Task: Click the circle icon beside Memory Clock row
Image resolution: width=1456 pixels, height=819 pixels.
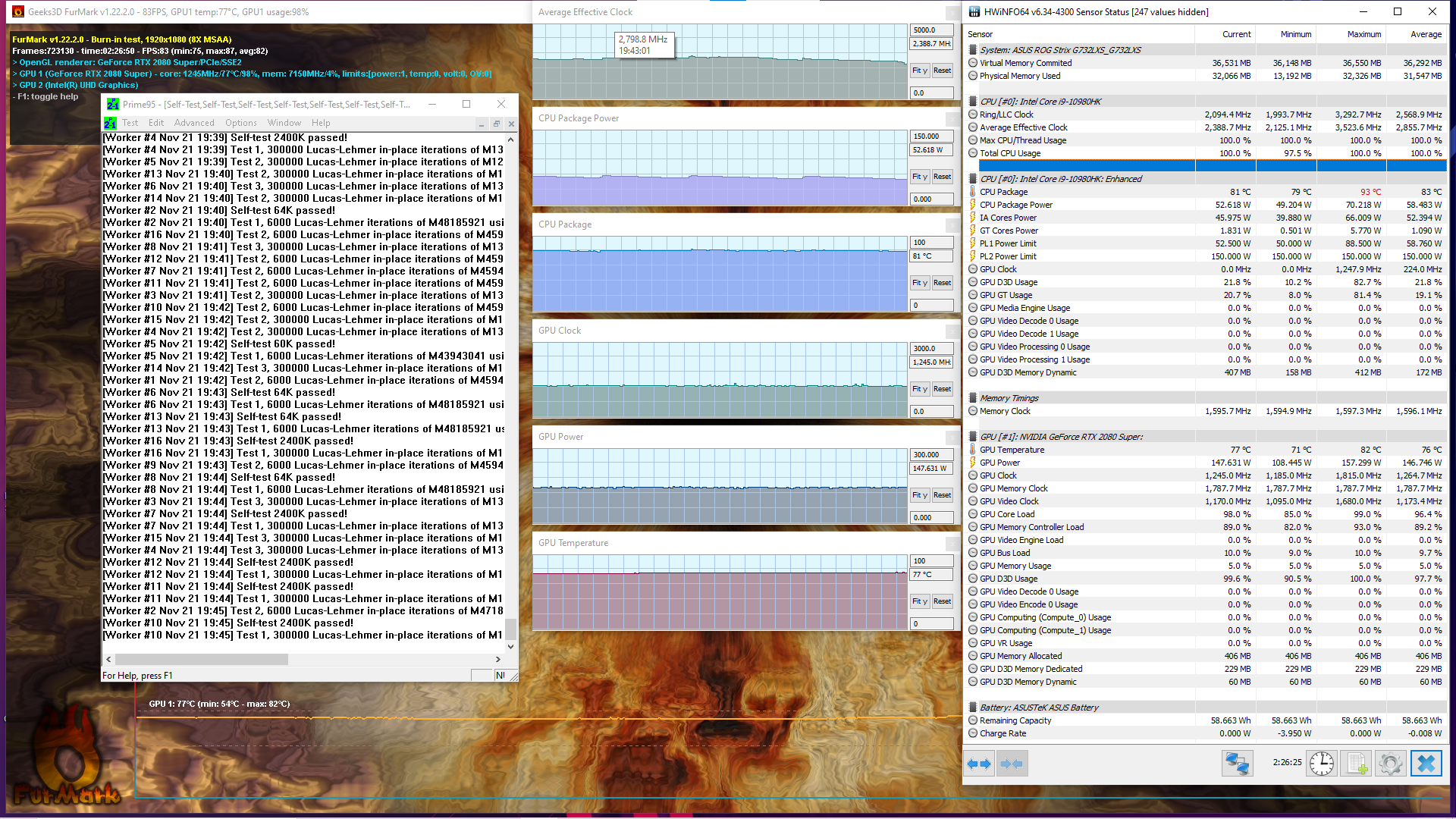Action: coord(973,411)
